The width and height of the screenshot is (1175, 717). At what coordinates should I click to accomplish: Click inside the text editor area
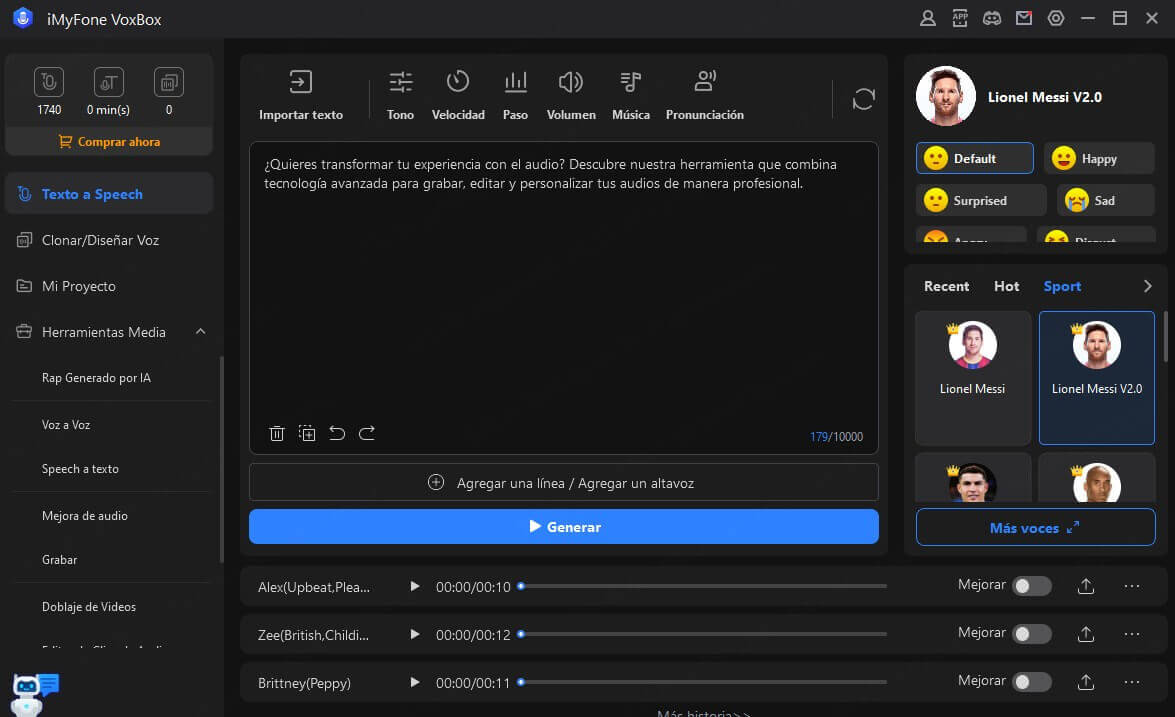pos(564,296)
